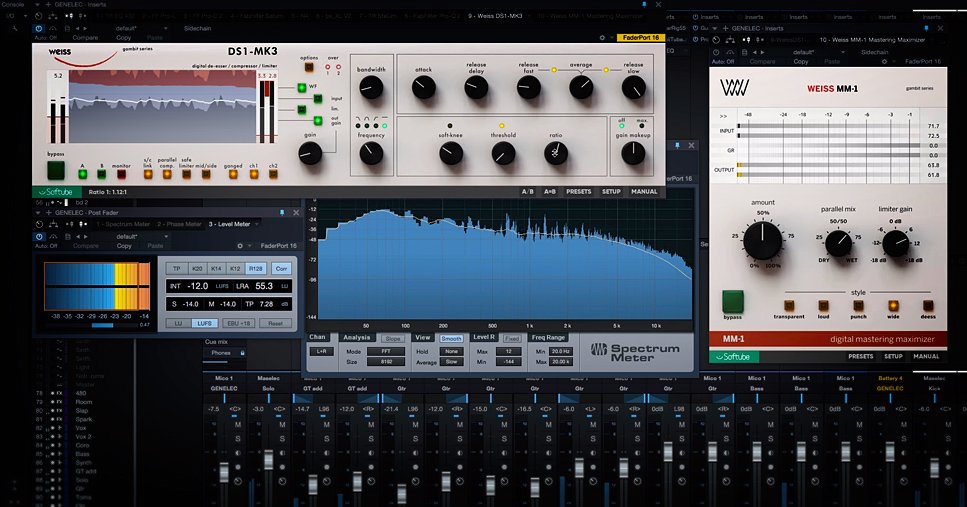This screenshot has height=507, width=967.
Task: Open PRESETS in the DS1-MK3 footer
Action: point(578,191)
